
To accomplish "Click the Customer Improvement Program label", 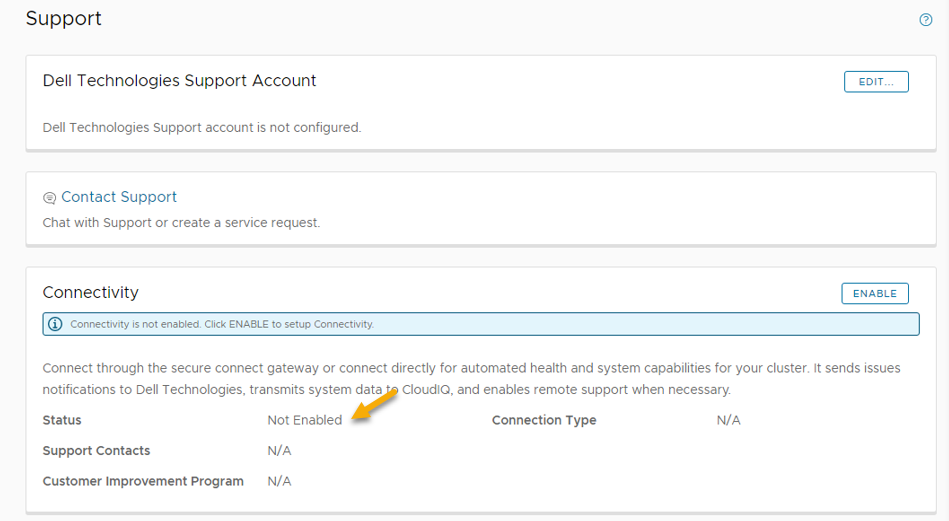I will coord(143,481).
